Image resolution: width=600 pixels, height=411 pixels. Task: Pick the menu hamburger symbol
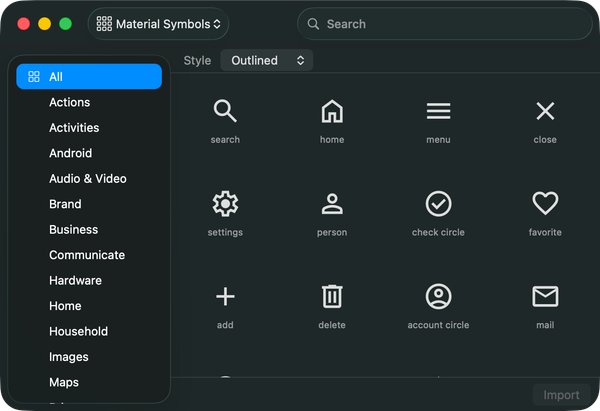(438, 111)
